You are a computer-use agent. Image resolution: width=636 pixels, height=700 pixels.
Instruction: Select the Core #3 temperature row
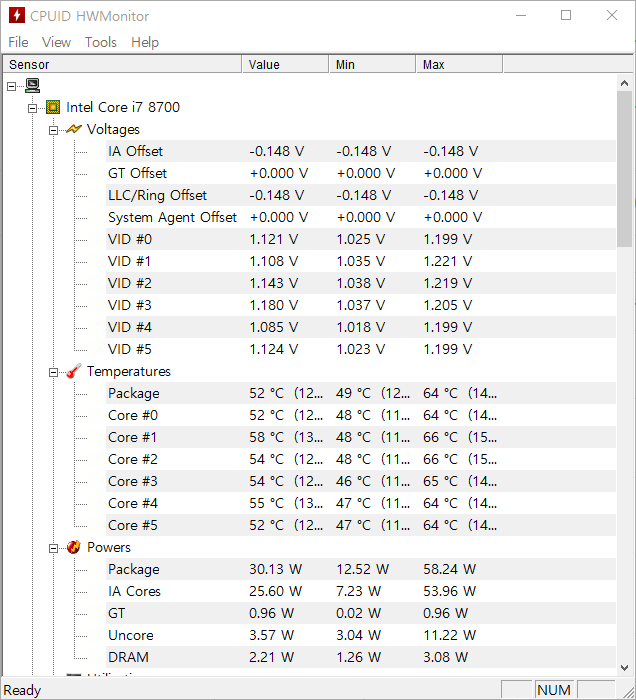pyautogui.click(x=361, y=481)
